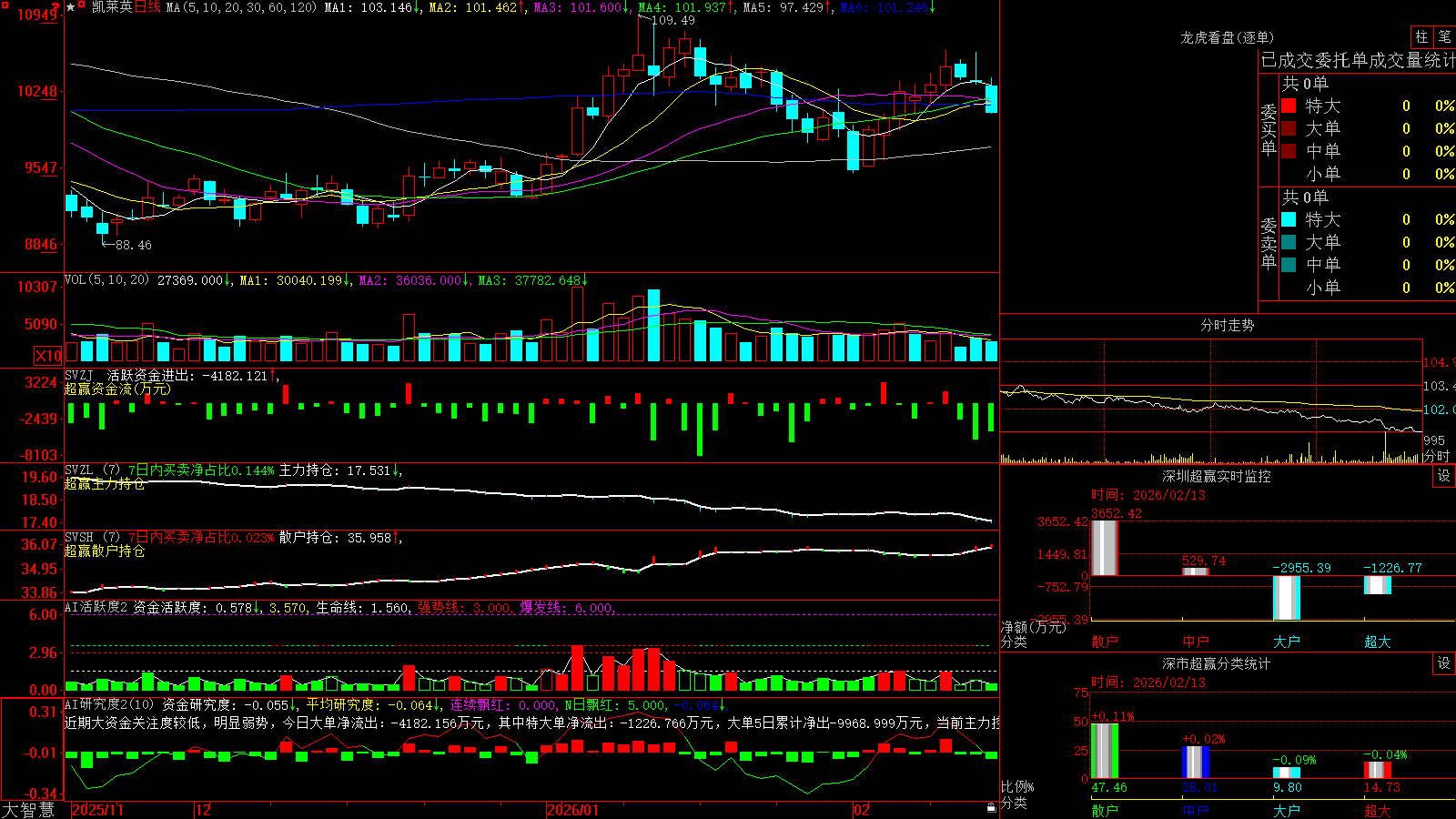Click the star icon before the stock name

pyautogui.click(x=71, y=7)
